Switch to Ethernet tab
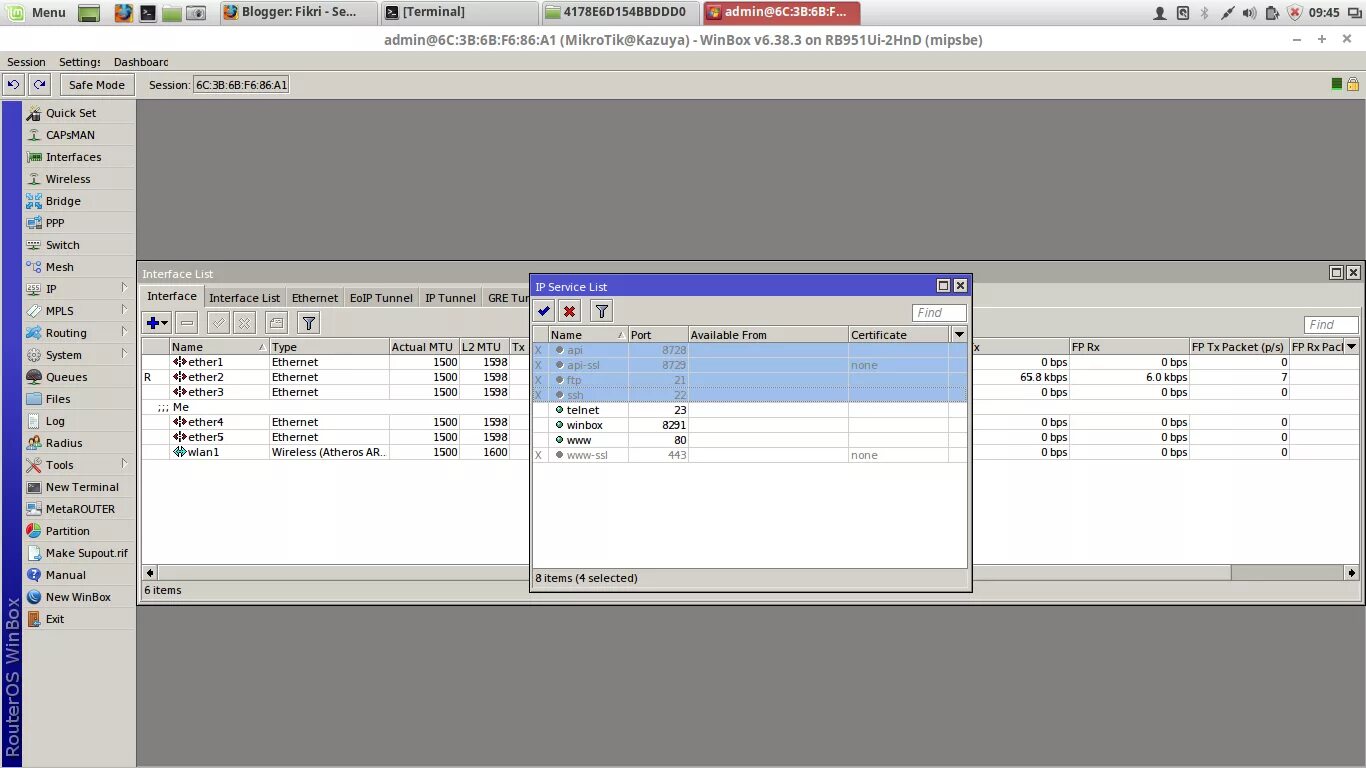Viewport: 1366px width, 768px height. click(315, 298)
